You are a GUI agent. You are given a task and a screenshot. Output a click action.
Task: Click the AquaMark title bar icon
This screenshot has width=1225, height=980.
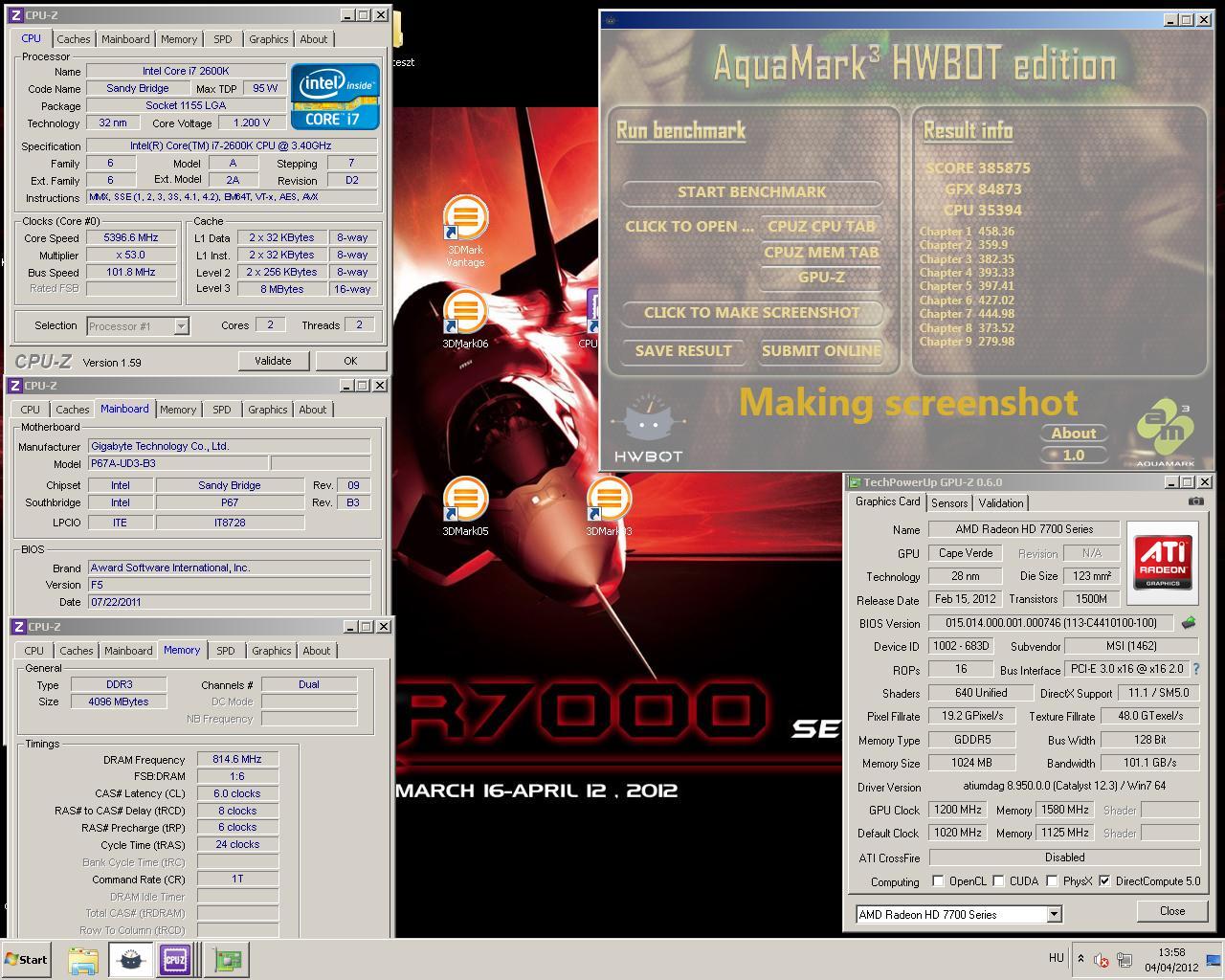[x=612, y=20]
